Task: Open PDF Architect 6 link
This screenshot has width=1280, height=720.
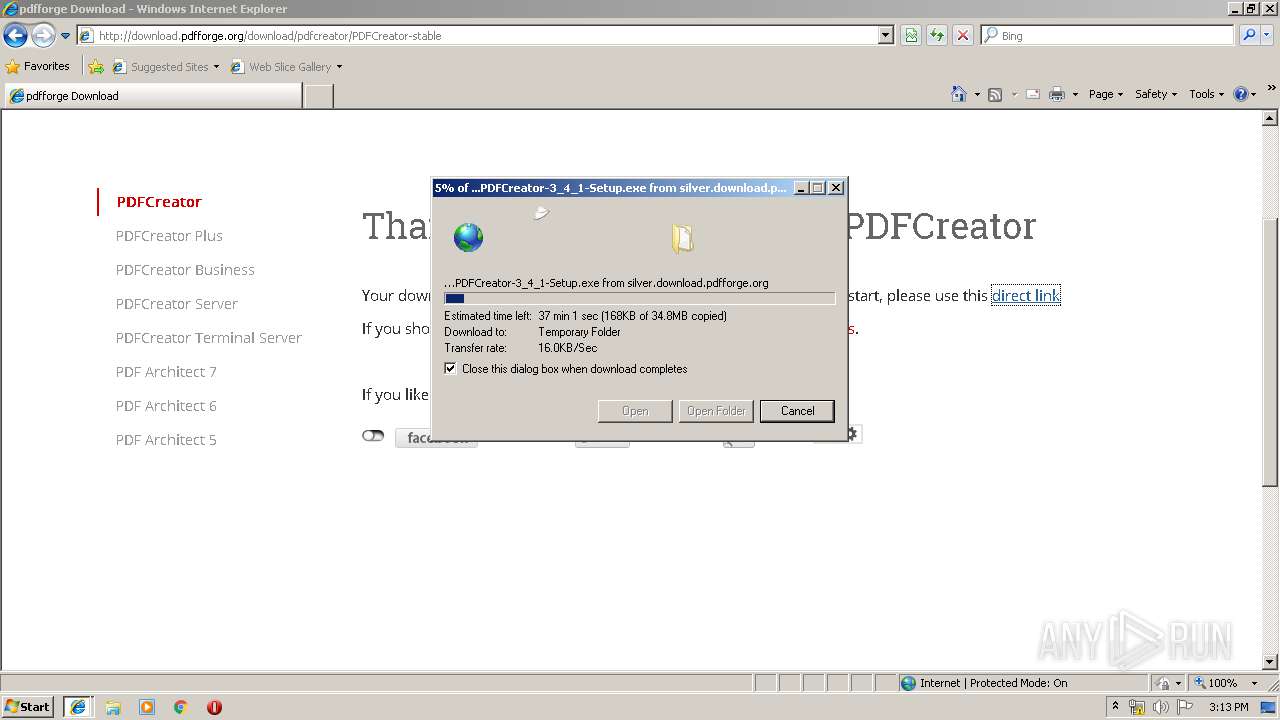Action: click(x=166, y=406)
